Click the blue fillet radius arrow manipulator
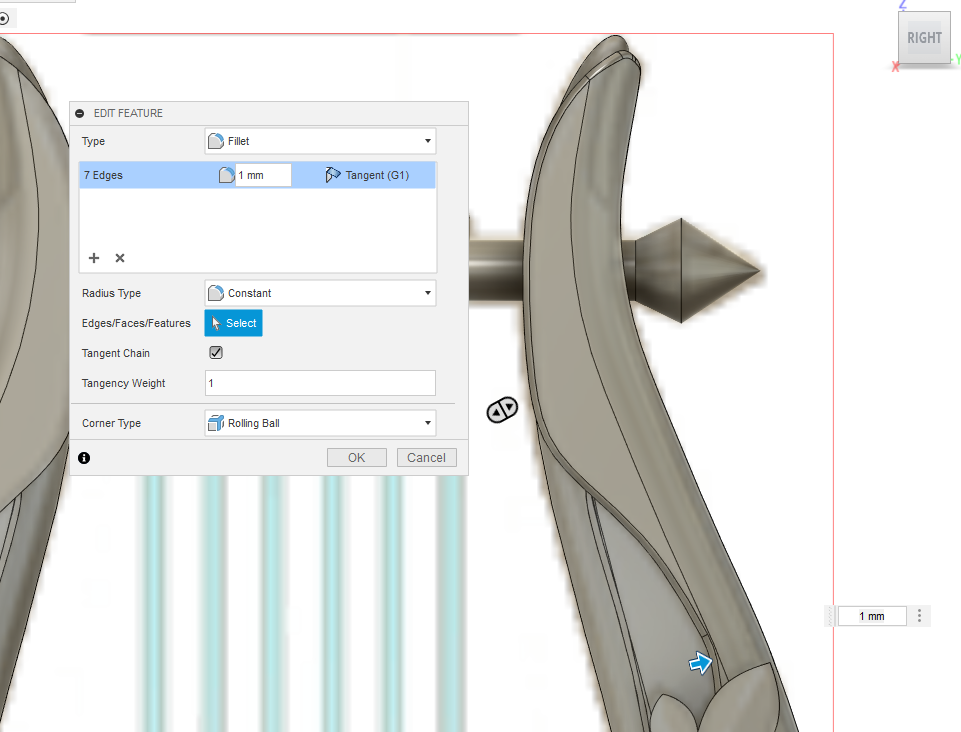This screenshot has height=732, width=961. [x=701, y=663]
